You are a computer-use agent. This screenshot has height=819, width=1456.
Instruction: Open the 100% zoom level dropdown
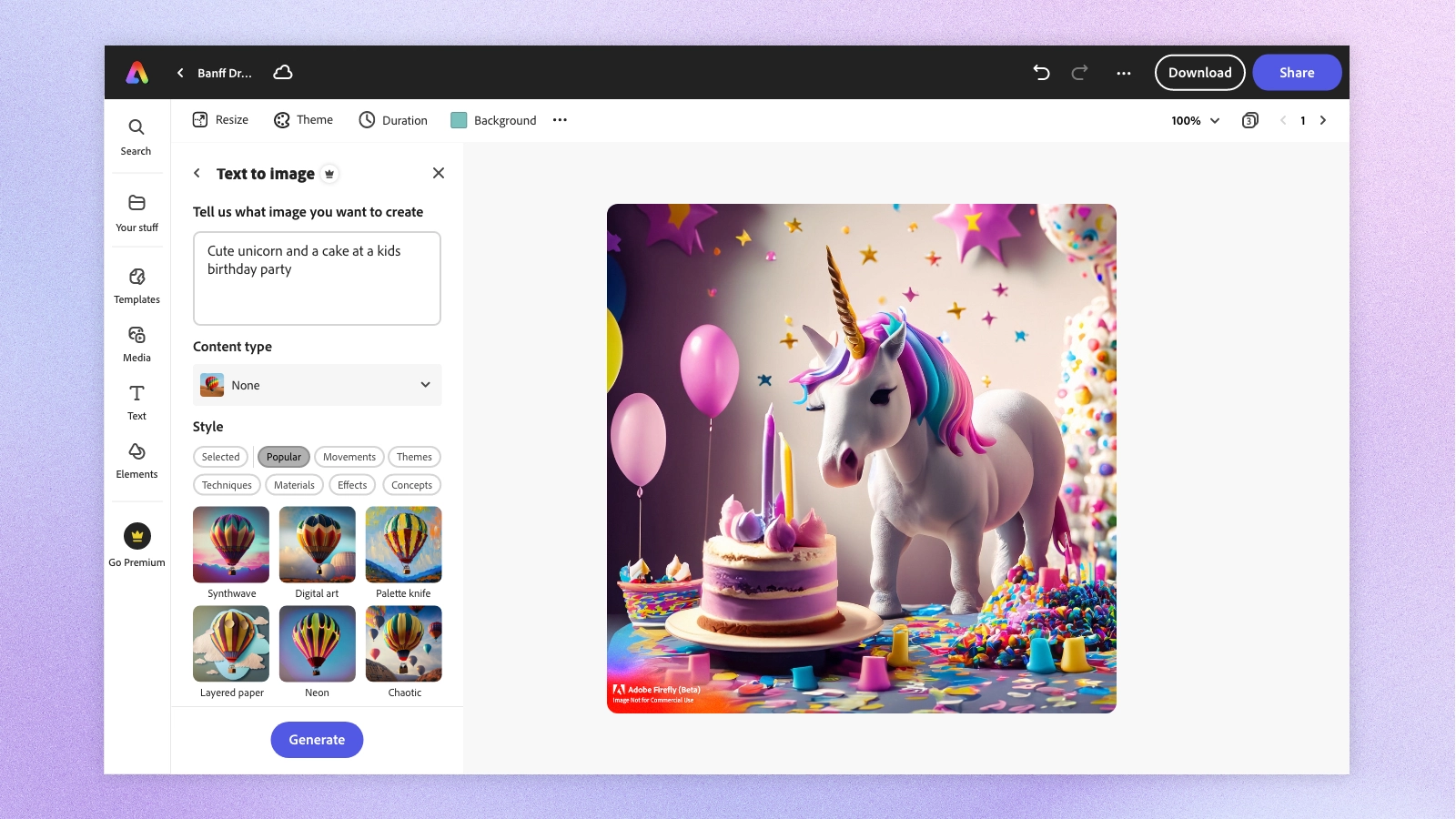[x=1195, y=120]
